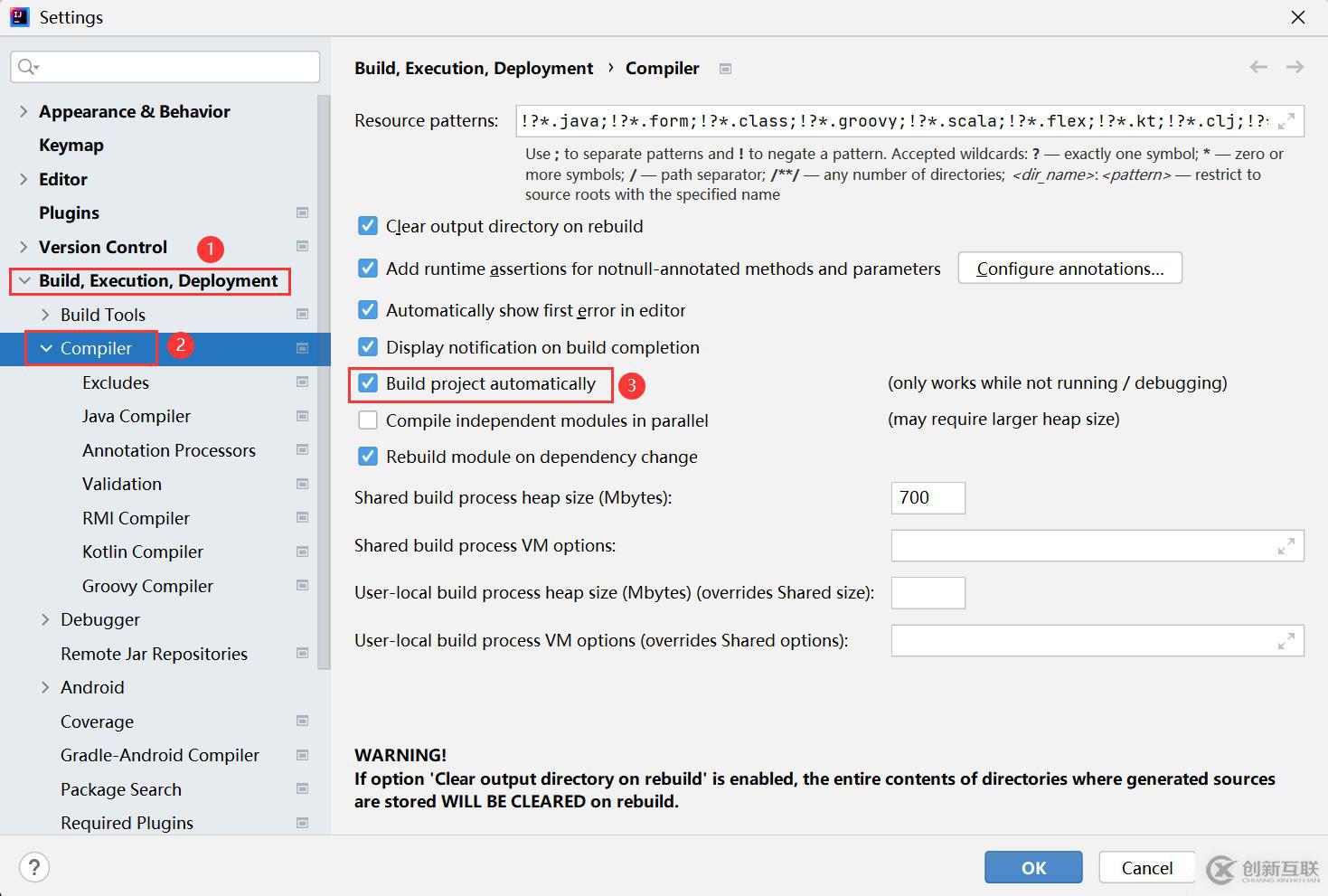1328x896 pixels.
Task: Click the search magnifier icon
Action: tap(27, 67)
